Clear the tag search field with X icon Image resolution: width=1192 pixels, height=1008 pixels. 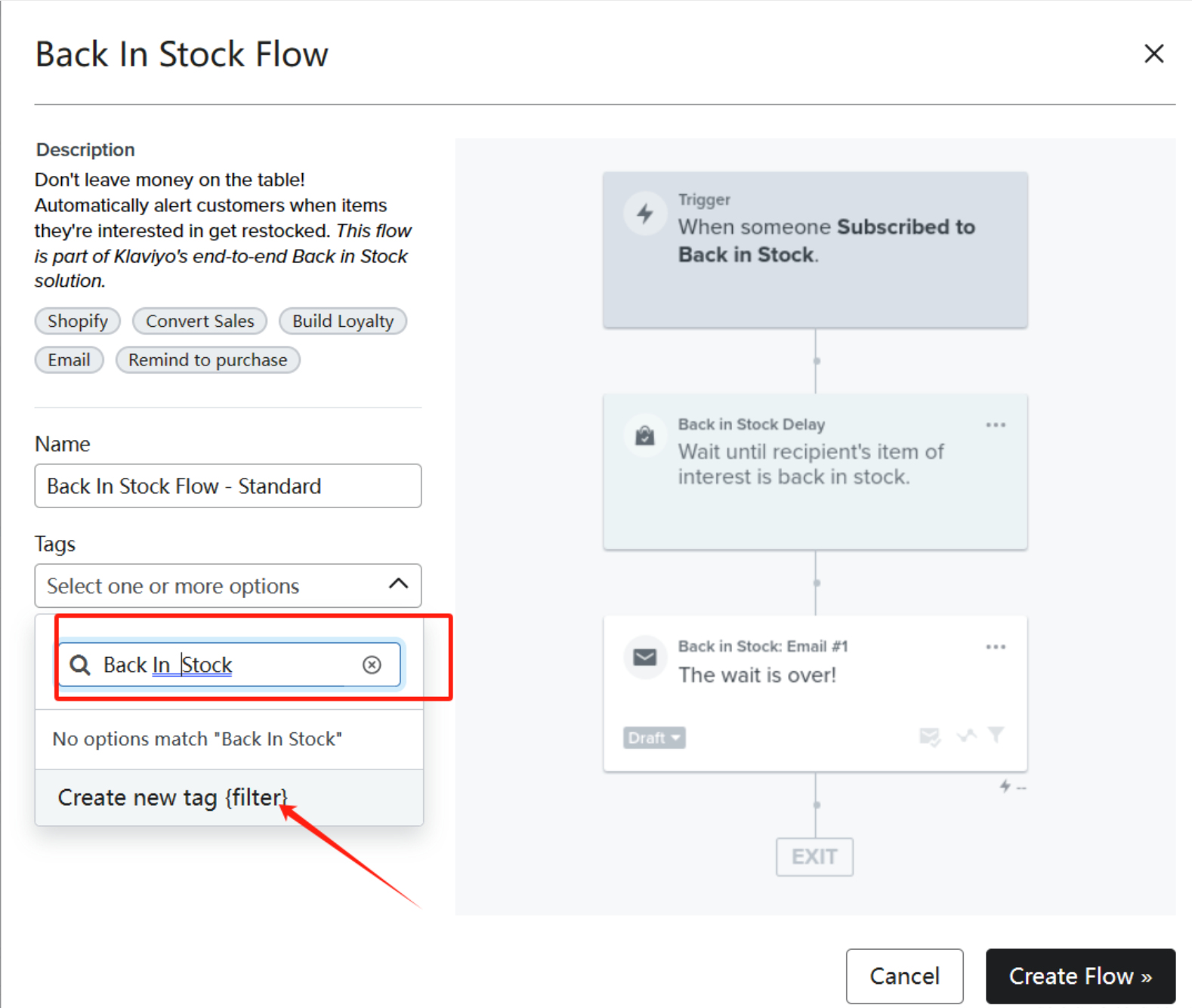point(372,664)
